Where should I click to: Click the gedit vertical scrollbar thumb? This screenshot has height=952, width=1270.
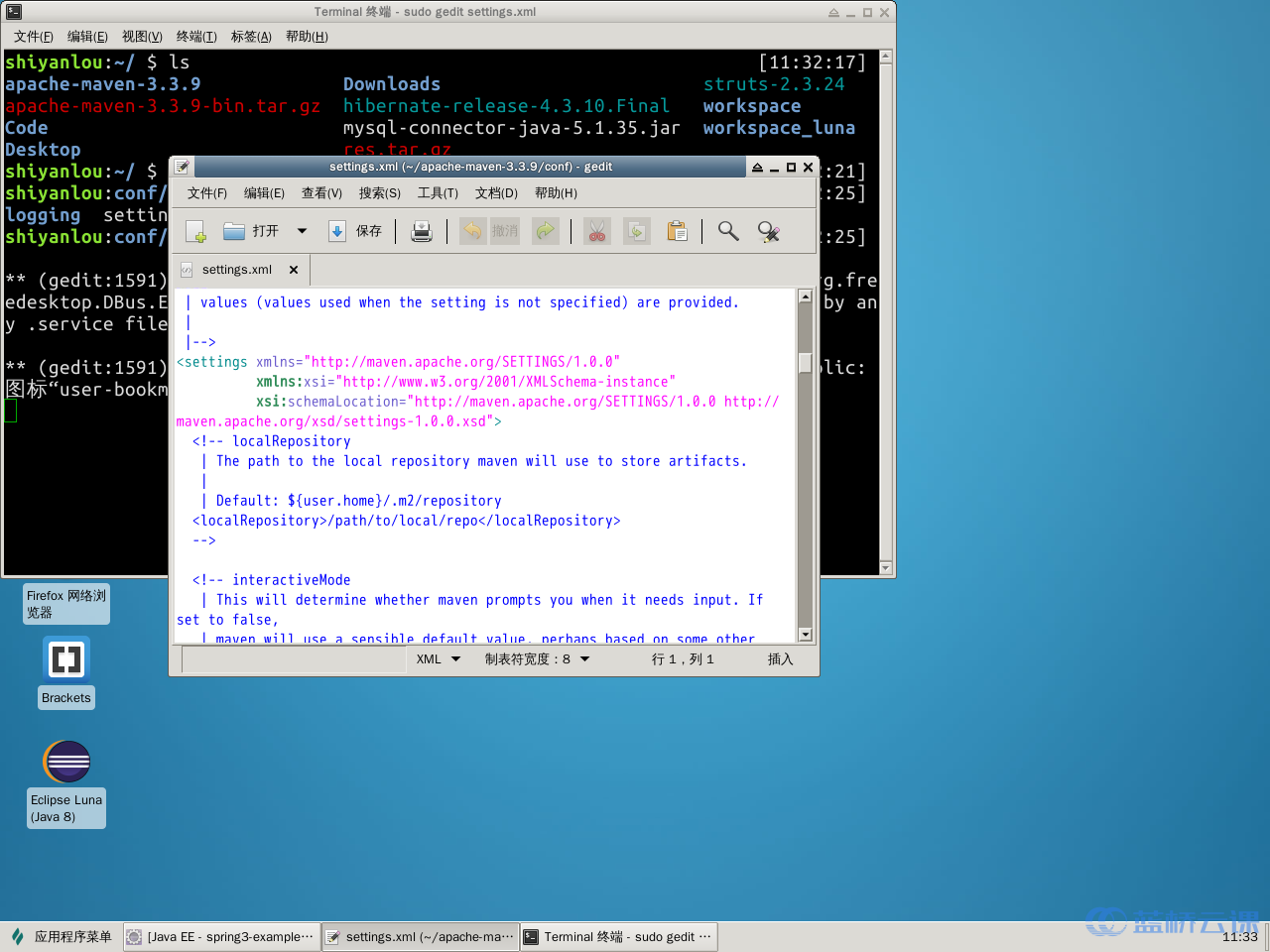[x=805, y=363]
